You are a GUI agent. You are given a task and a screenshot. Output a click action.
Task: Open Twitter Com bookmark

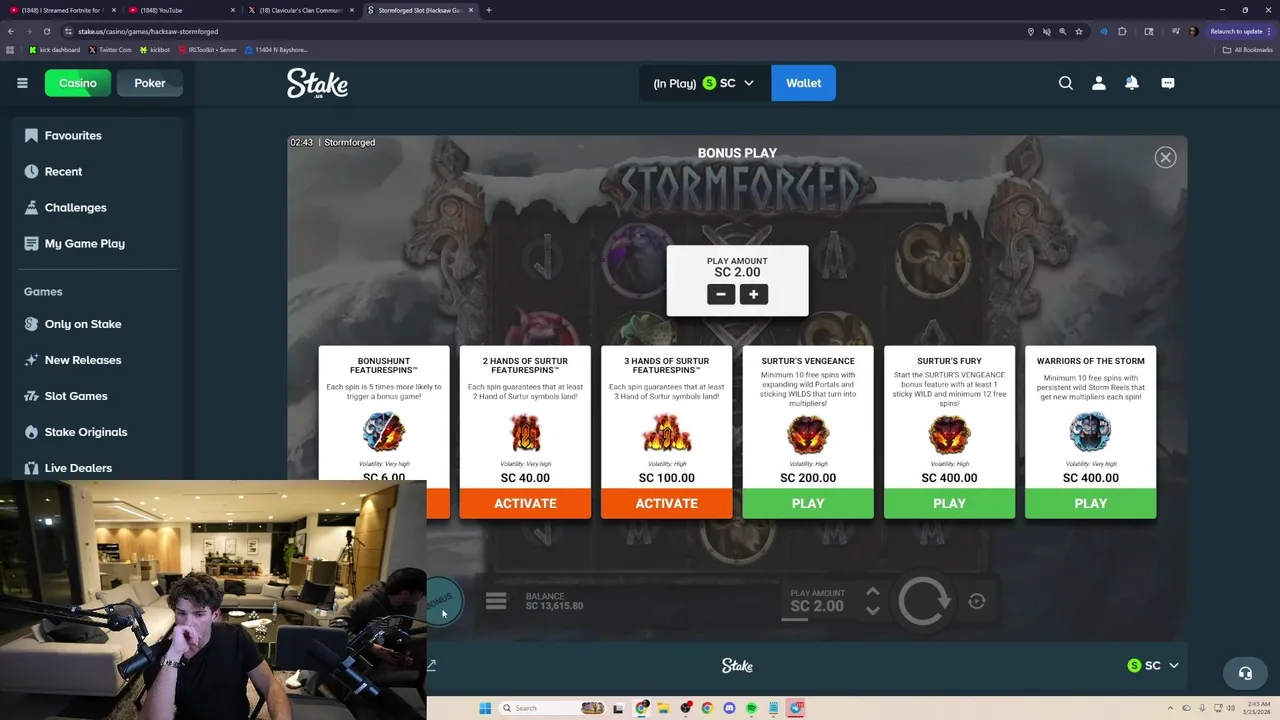click(110, 49)
